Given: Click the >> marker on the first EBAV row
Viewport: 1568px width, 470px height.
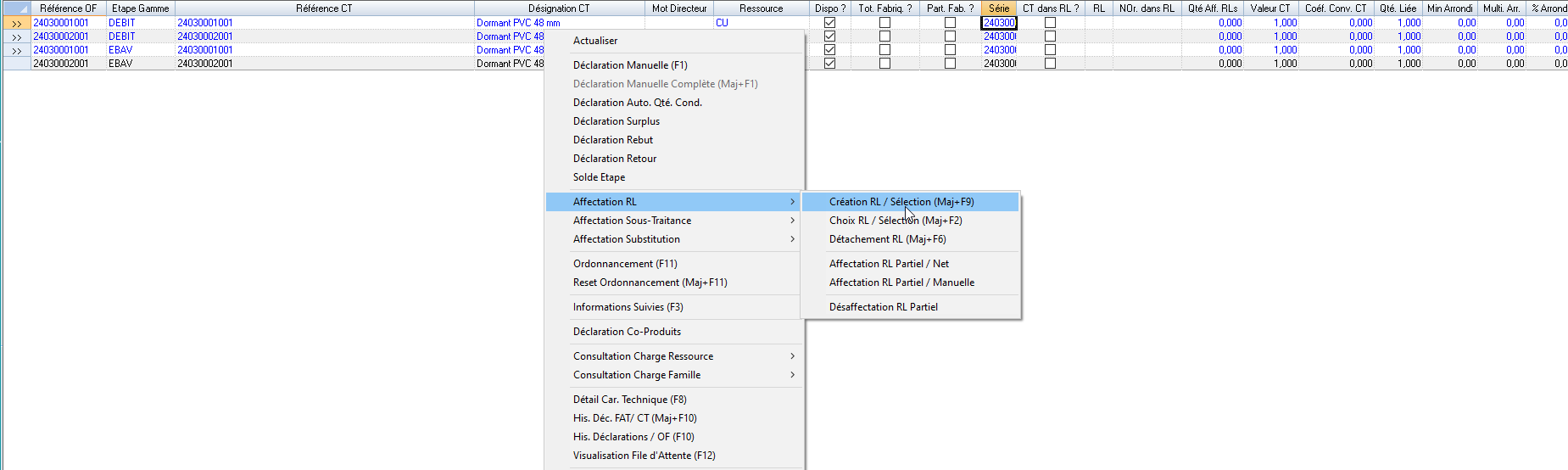Looking at the screenshot, I should point(16,50).
